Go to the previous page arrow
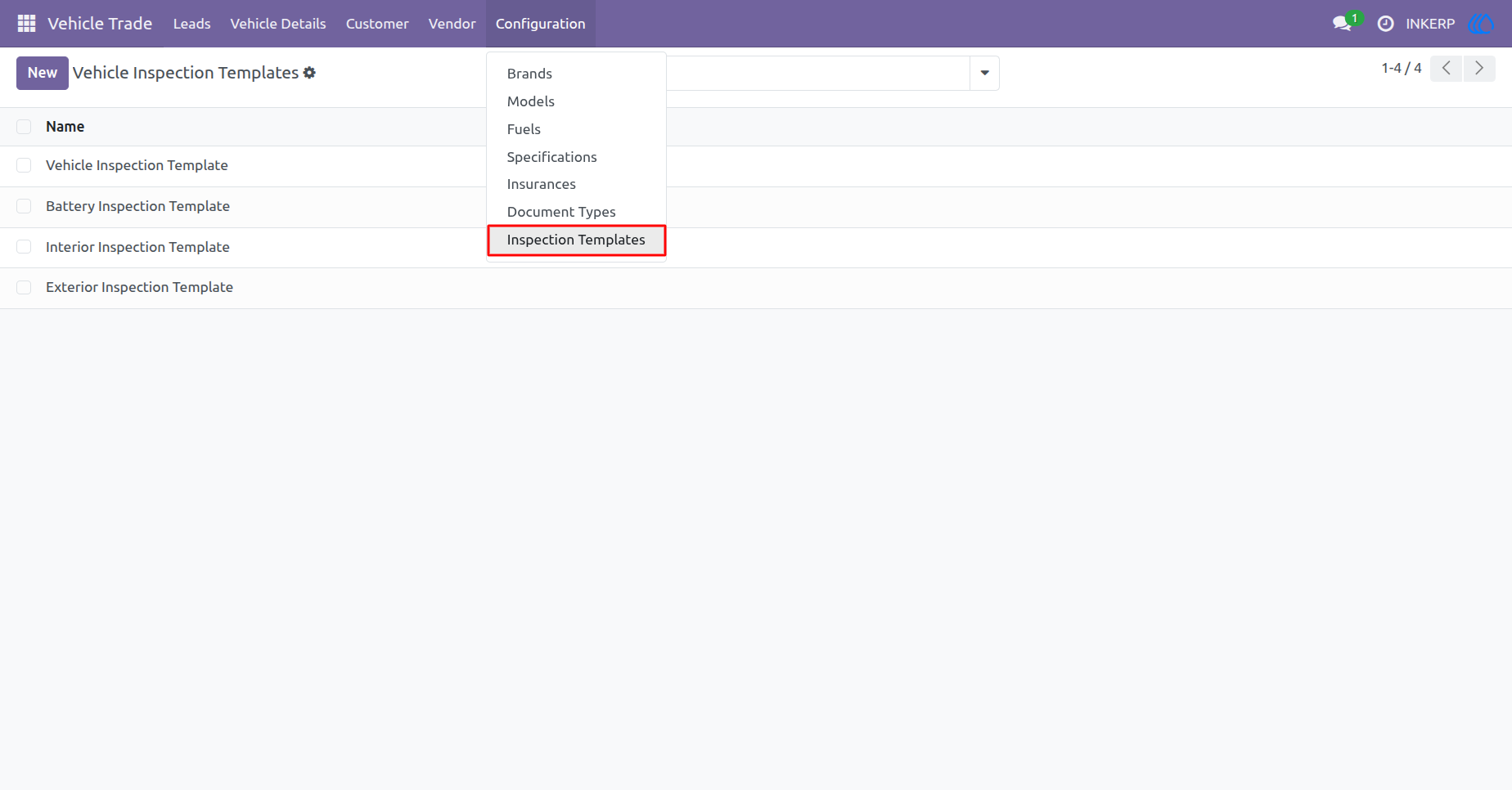1512x790 pixels. click(1446, 69)
